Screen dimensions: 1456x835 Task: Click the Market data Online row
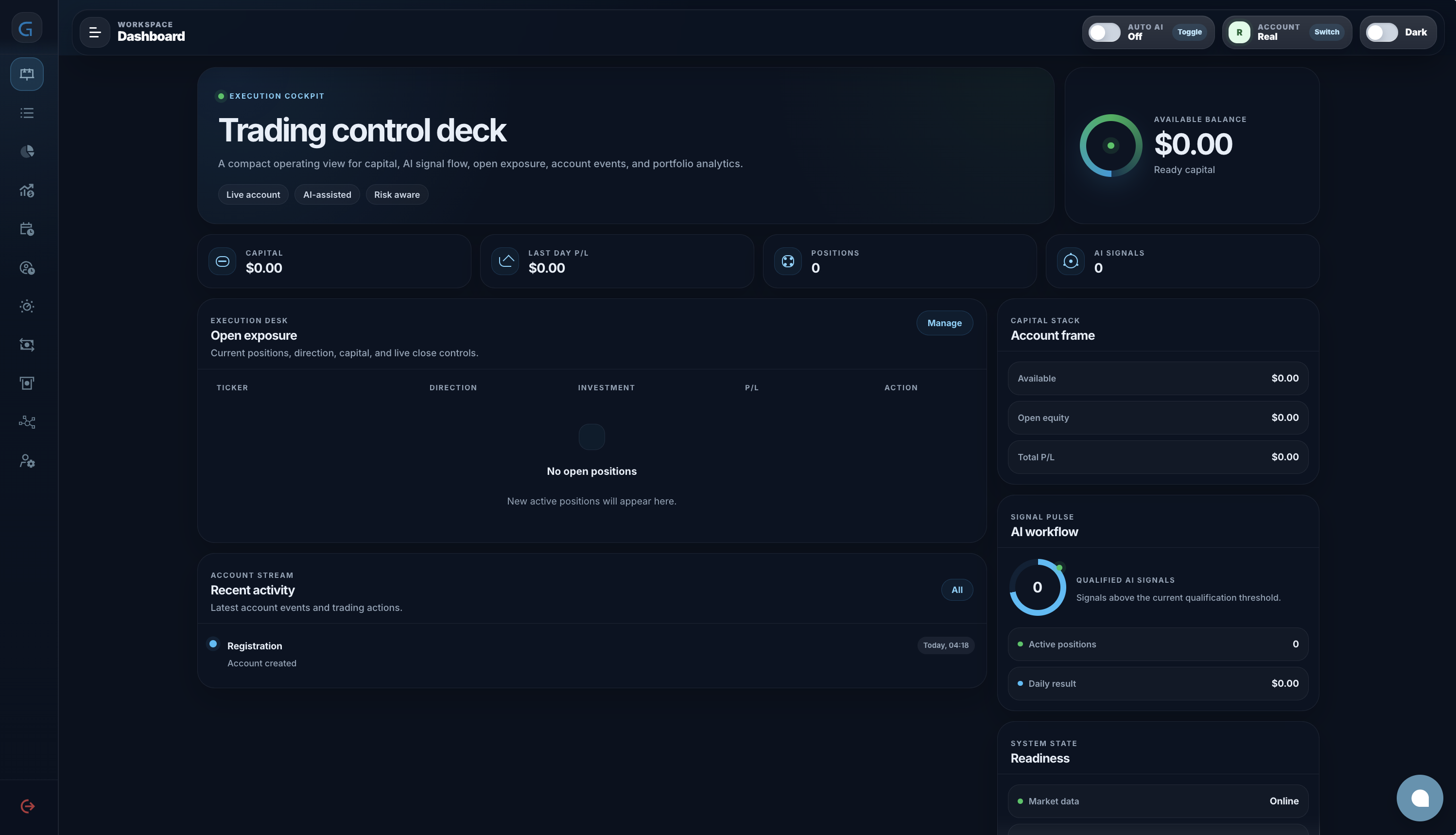tap(1158, 801)
